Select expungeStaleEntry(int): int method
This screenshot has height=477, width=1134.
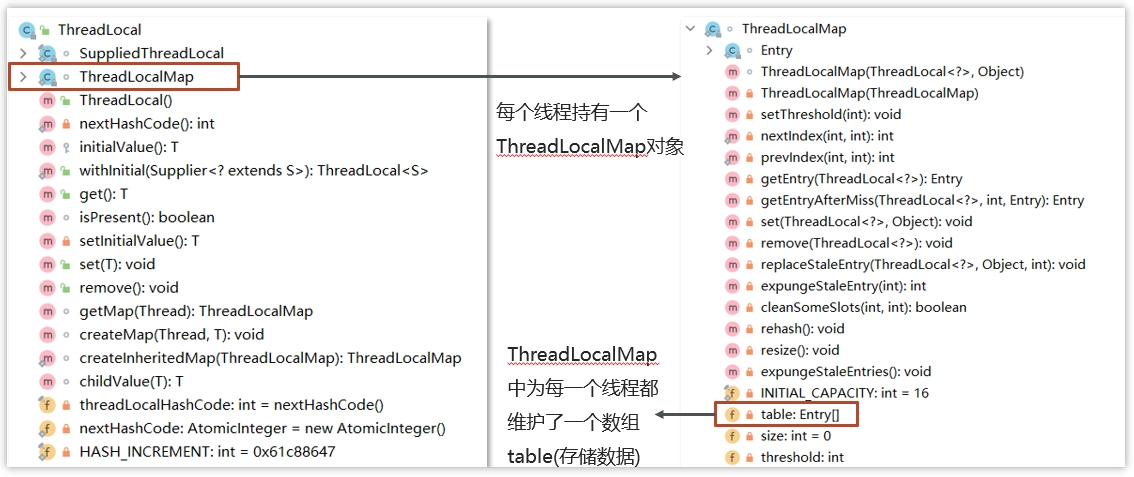(x=843, y=285)
